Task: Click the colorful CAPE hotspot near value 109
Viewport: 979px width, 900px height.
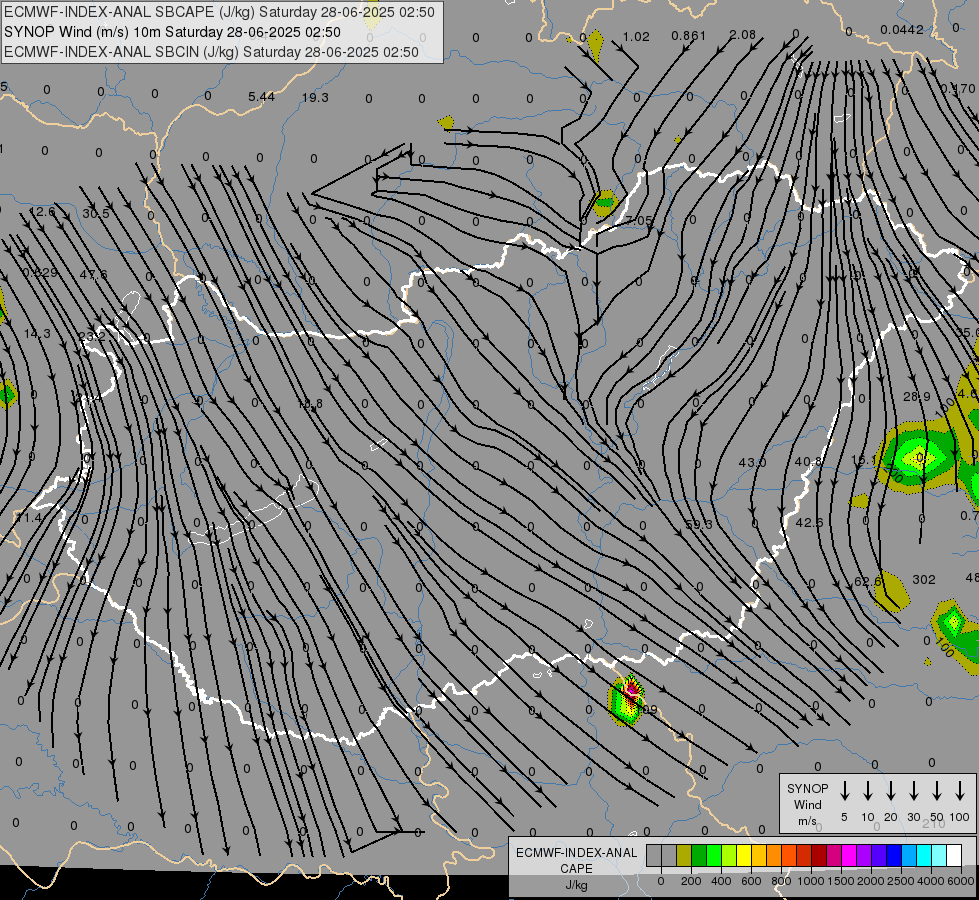Action: point(627,700)
